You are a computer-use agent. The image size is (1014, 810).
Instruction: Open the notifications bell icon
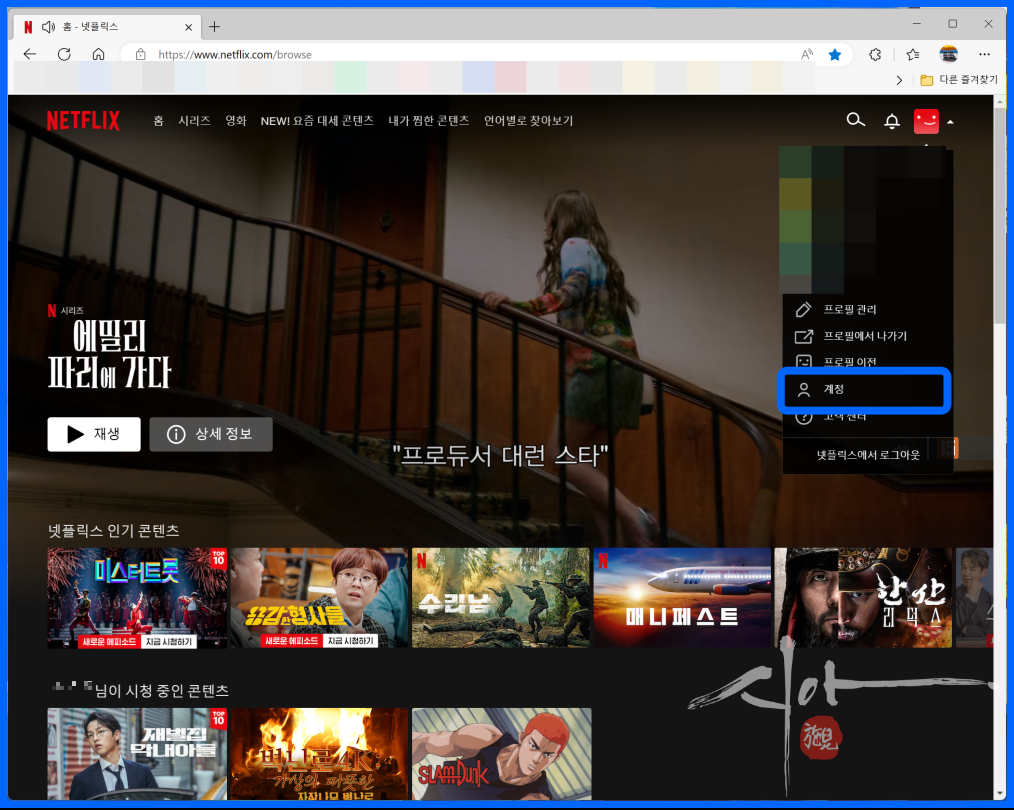(892, 121)
